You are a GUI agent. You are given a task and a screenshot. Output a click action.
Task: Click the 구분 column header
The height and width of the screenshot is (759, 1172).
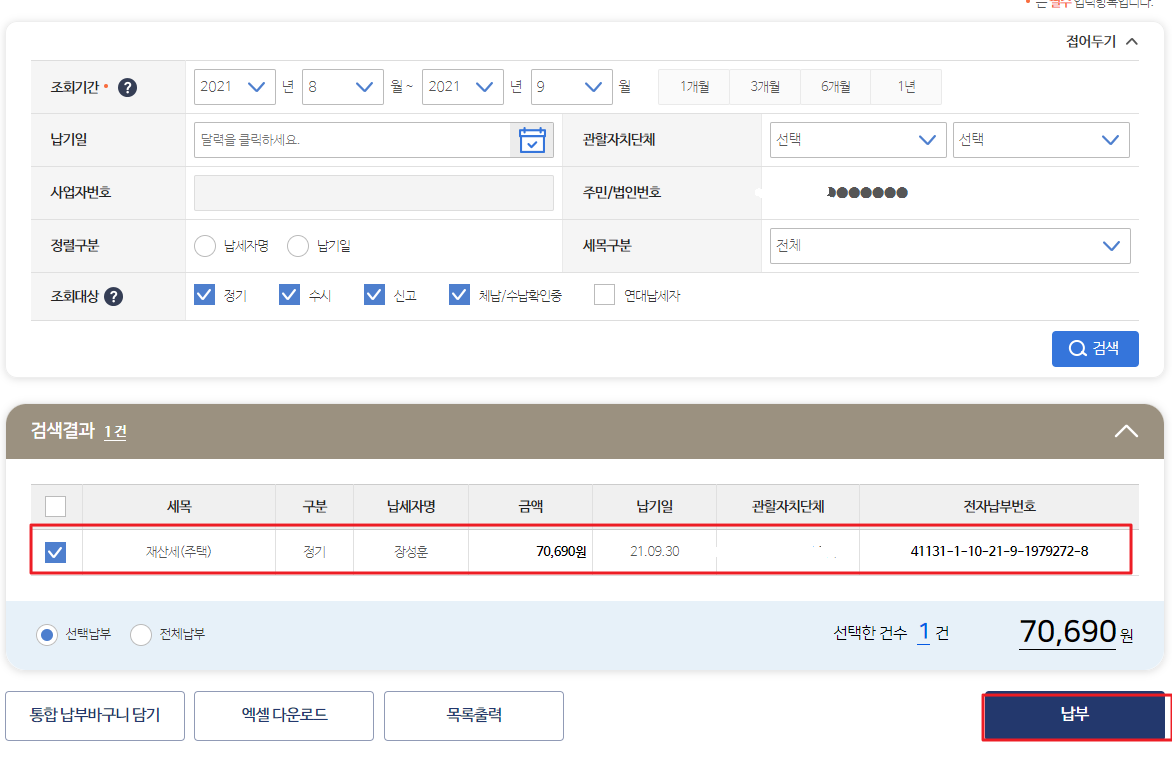pyautogui.click(x=315, y=506)
